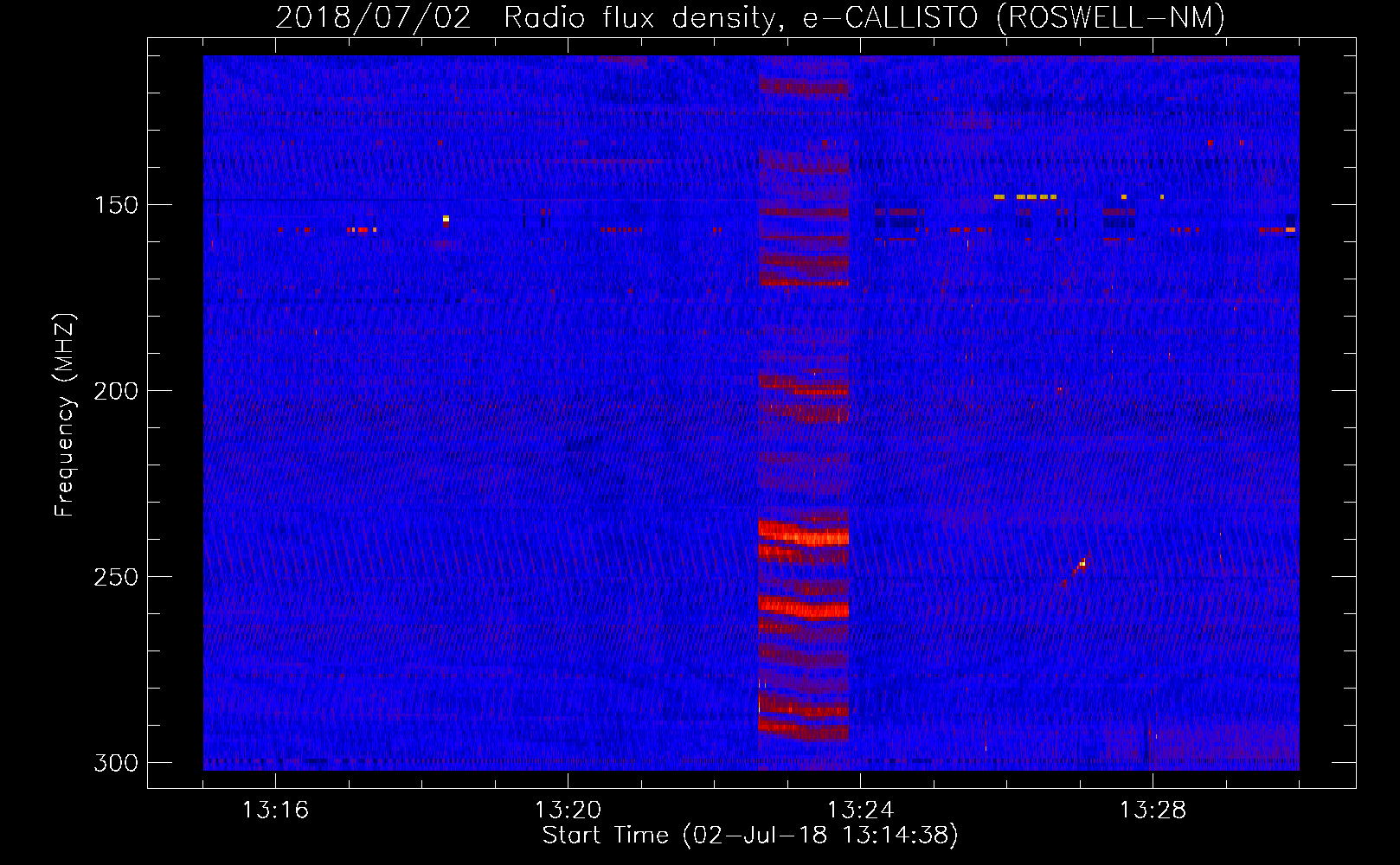Click the 300 frequency tick label
The image size is (1400, 865).
116,763
